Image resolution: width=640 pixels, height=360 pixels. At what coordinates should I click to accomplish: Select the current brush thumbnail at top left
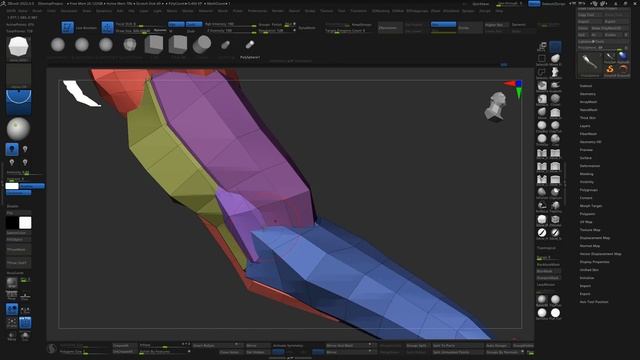click(18, 48)
